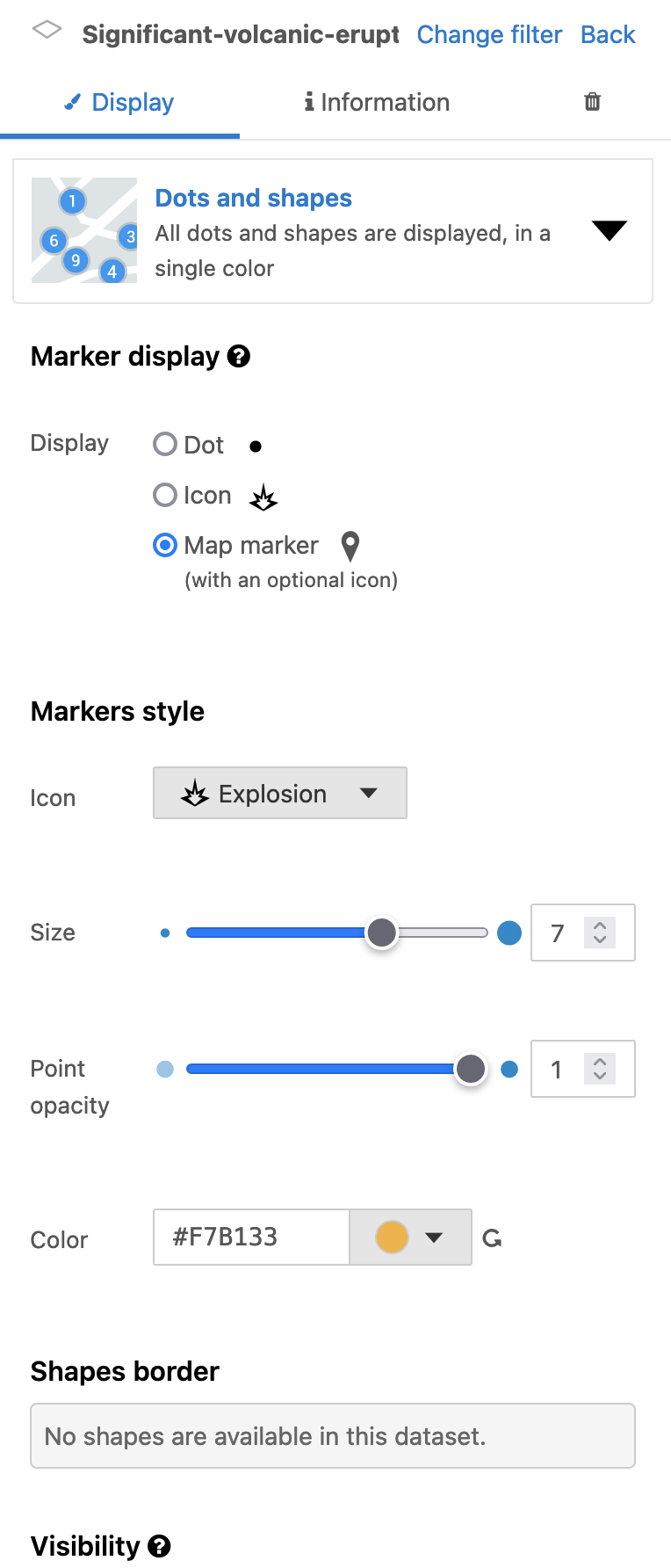Open Visibility help question icon
This screenshot has height=1568, width=671.
click(x=159, y=1546)
